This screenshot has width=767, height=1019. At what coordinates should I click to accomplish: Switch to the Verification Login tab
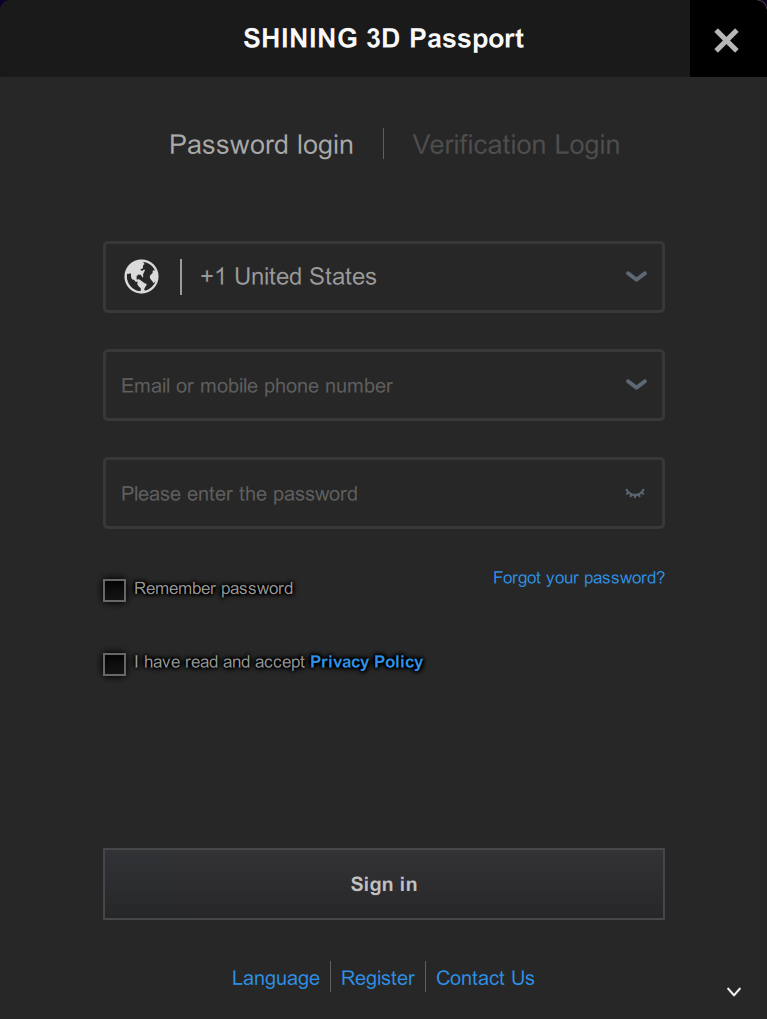516,145
